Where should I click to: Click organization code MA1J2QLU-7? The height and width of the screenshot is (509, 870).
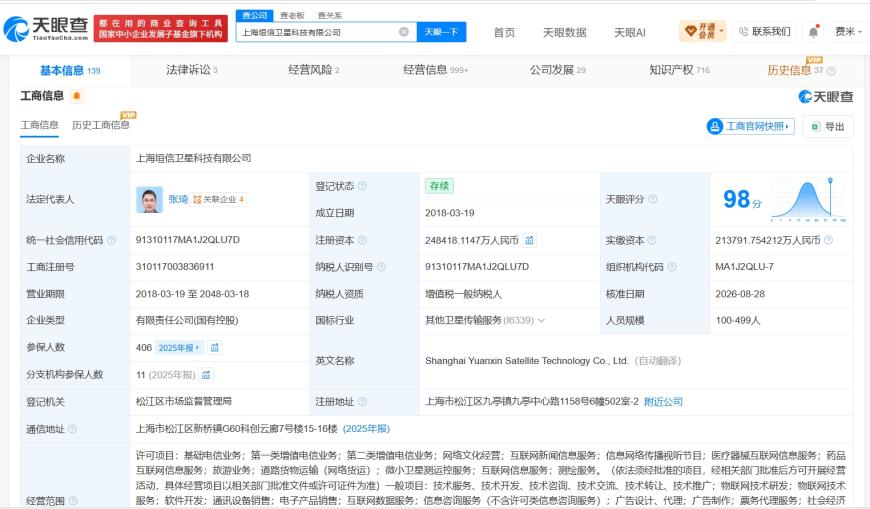tap(744, 266)
